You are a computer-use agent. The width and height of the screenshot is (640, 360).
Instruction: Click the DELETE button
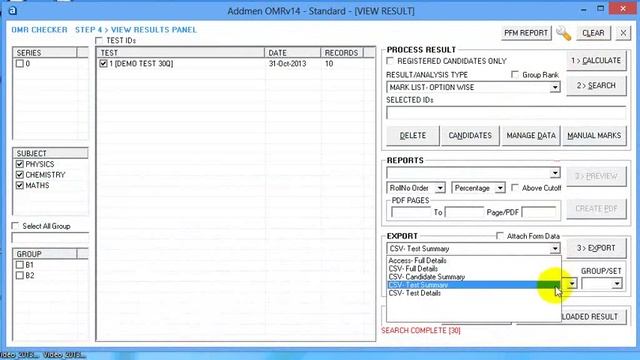click(x=413, y=136)
